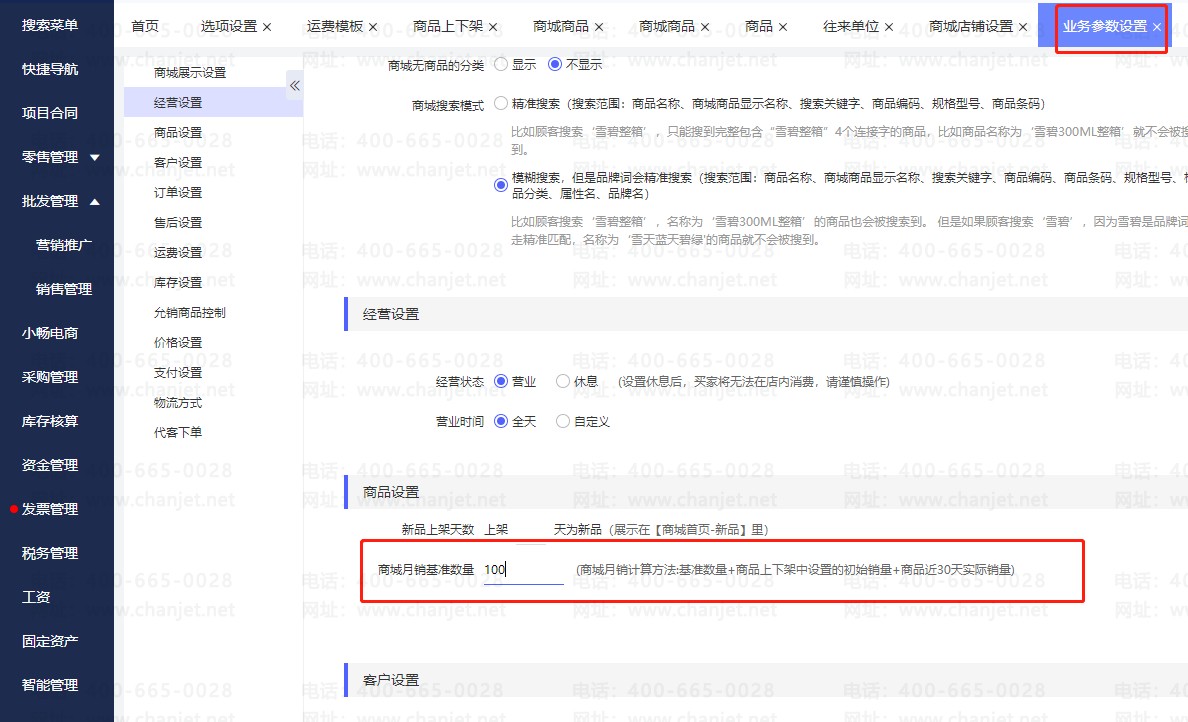
Task: Go to 售后设置 section
Action: 178,223
